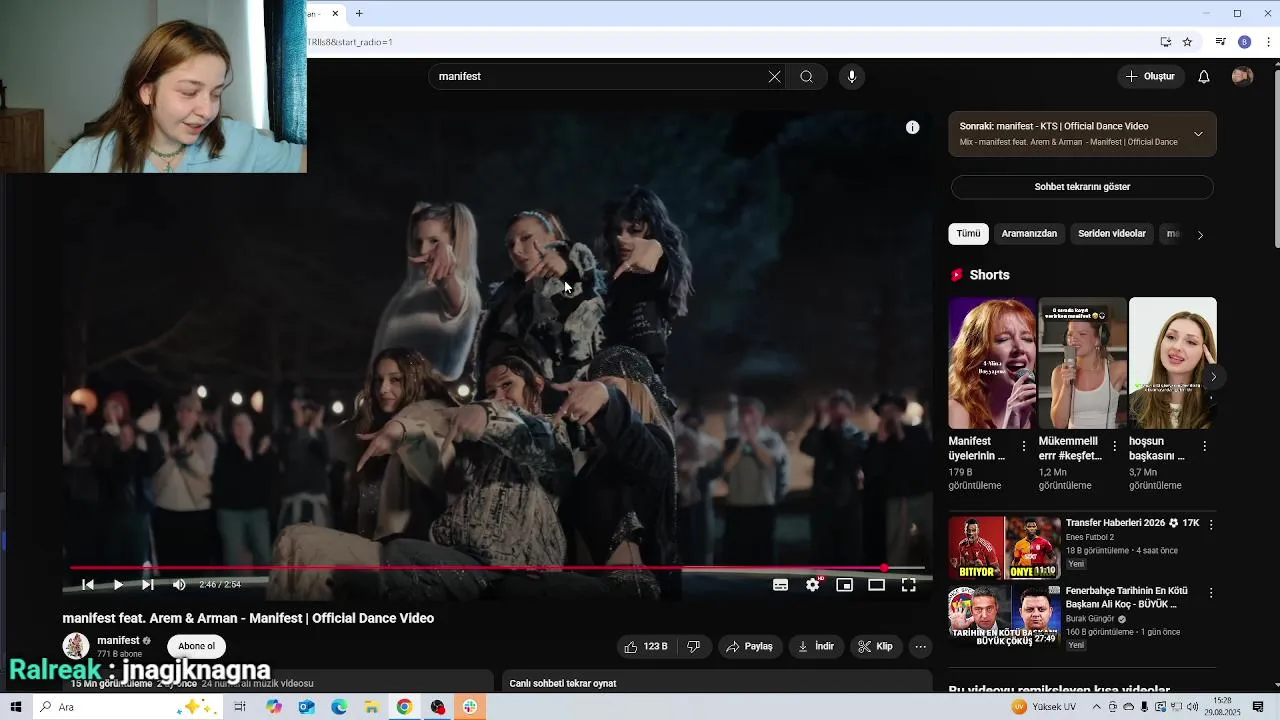Click the magnifier search button
The height and width of the screenshot is (720, 1280).
806,77
